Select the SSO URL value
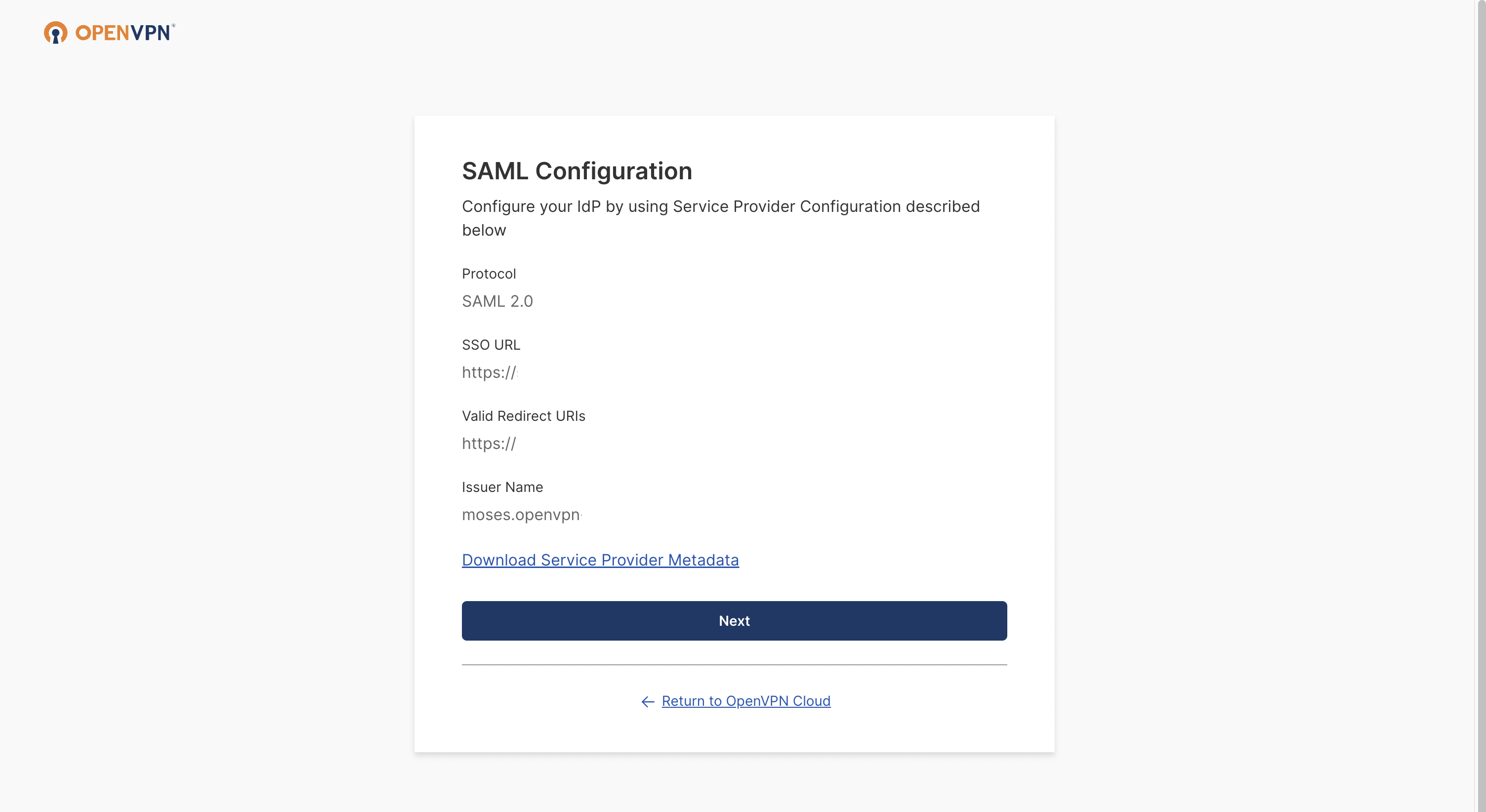The image size is (1486, 812). coord(490,372)
